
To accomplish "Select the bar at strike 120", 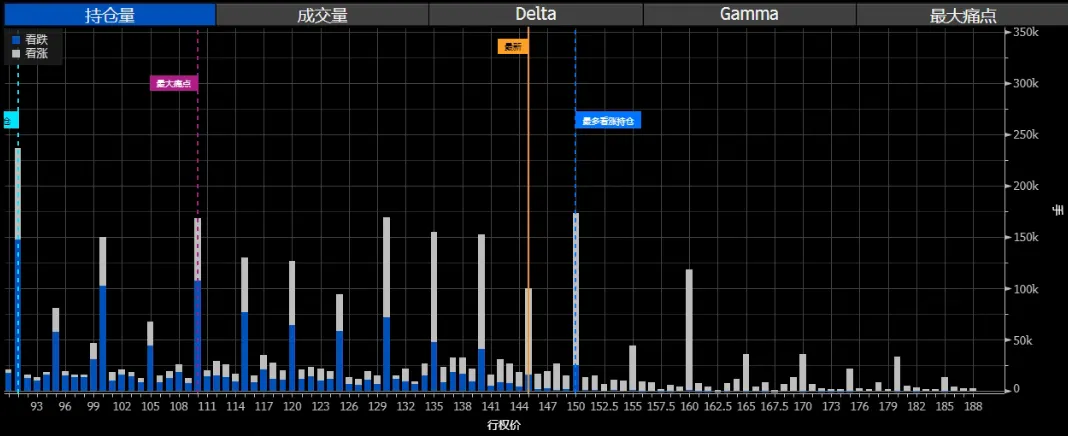I will pos(292,326).
